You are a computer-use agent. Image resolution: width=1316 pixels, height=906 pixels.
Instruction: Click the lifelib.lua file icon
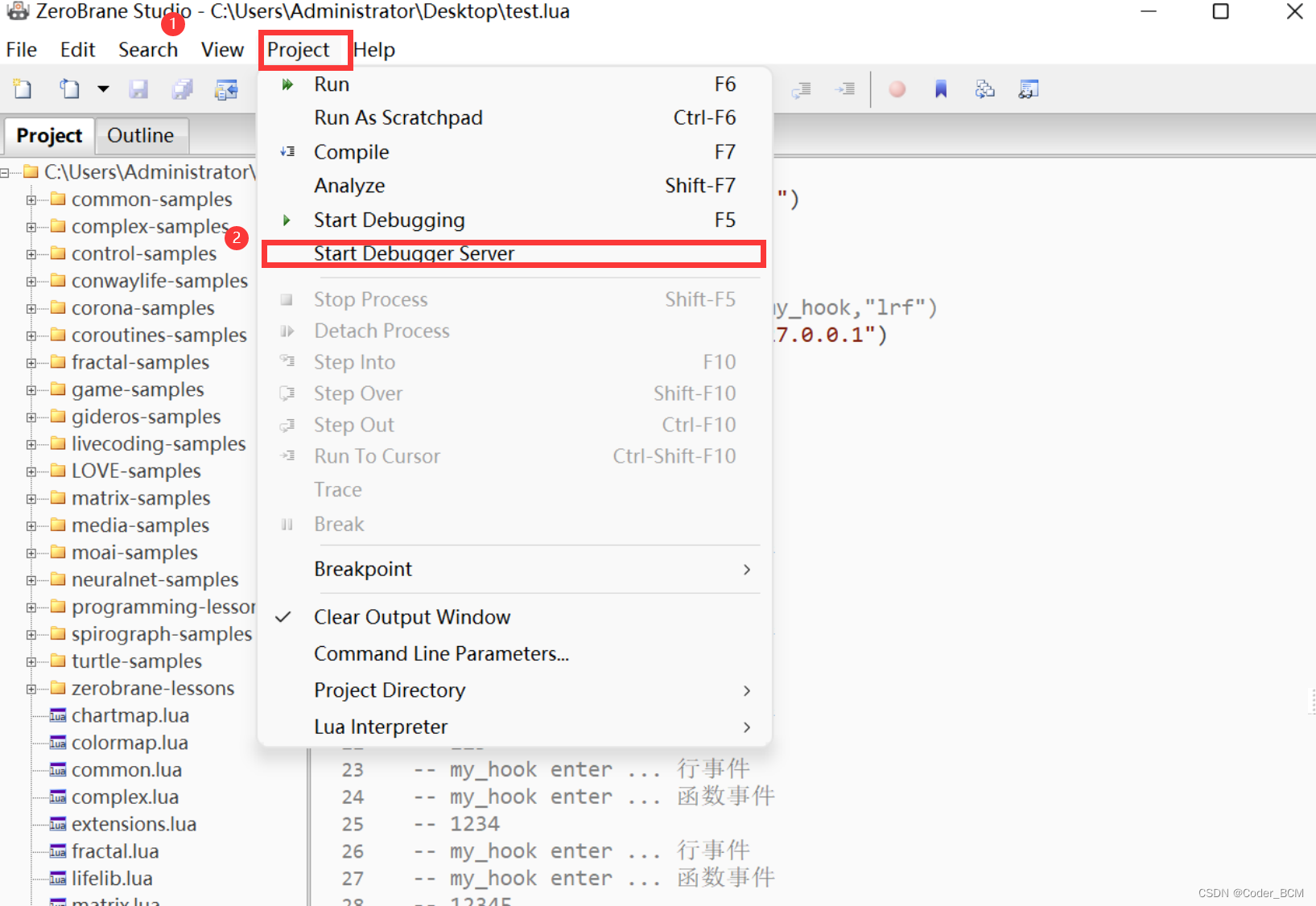pos(58,879)
